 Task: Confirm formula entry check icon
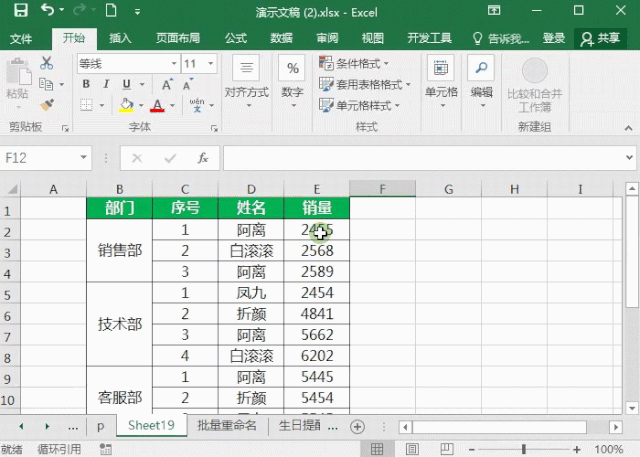coord(170,158)
